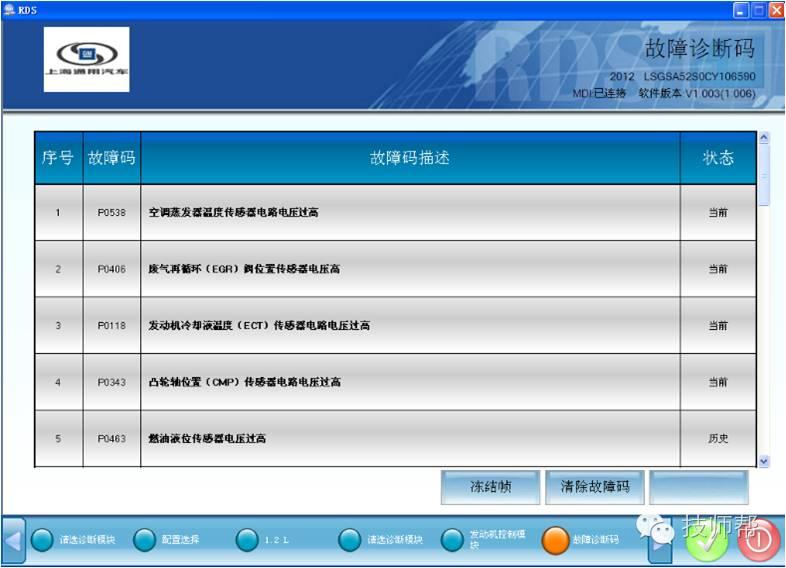This screenshot has width=786, height=568.
Task: Click the MDI已连接 status text
Action: [599, 93]
